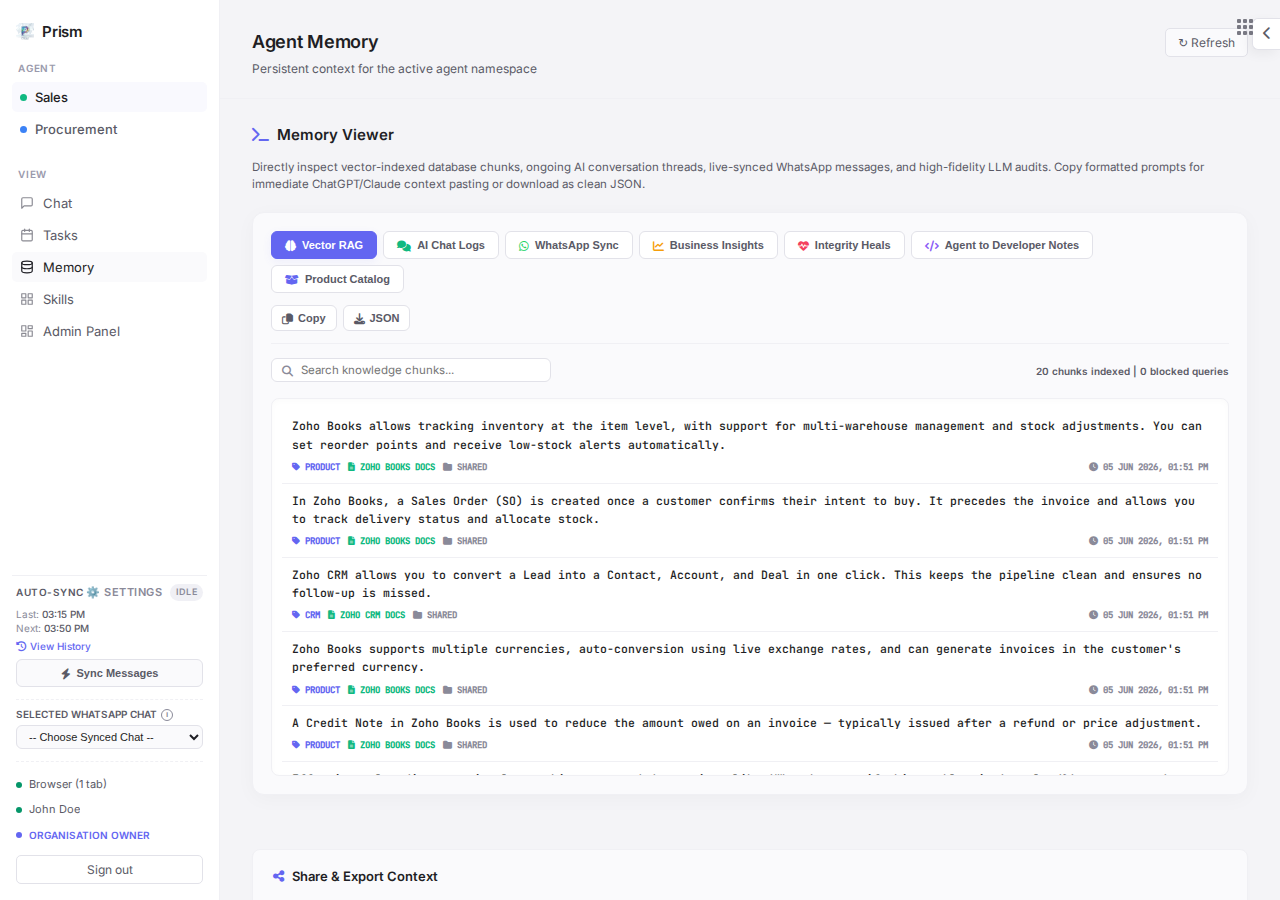Image resolution: width=1280 pixels, height=900 pixels.
Task: Switch to Agent to Developer Notes tab
Action: click(1002, 245)
